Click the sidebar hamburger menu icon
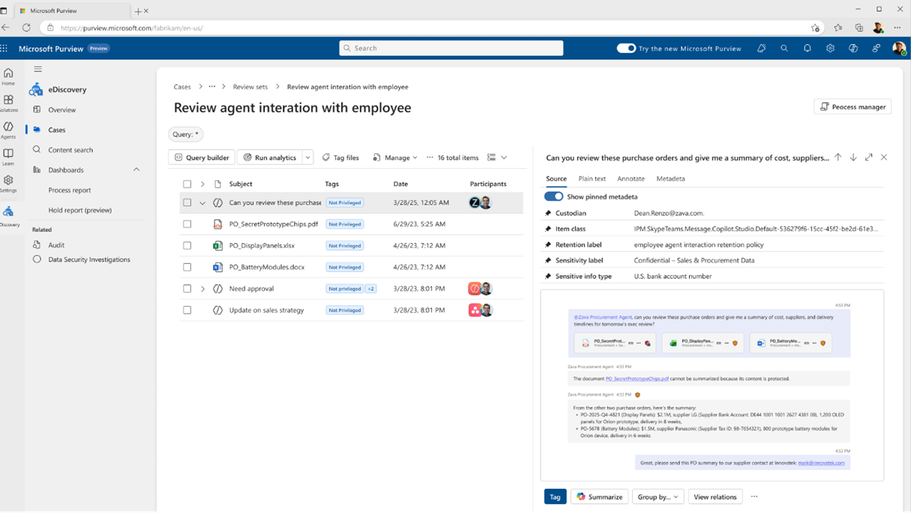911x513 pixels. (38, 69)
